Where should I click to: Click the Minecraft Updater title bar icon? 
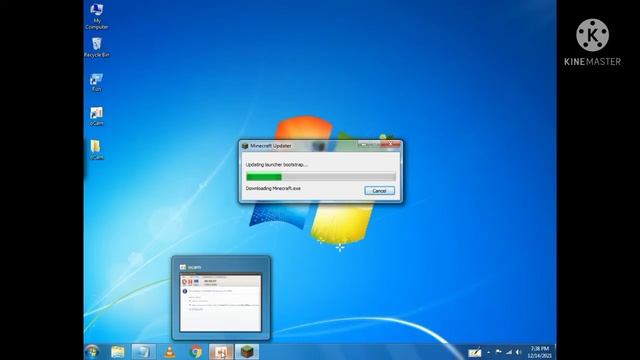click(245, 146)
